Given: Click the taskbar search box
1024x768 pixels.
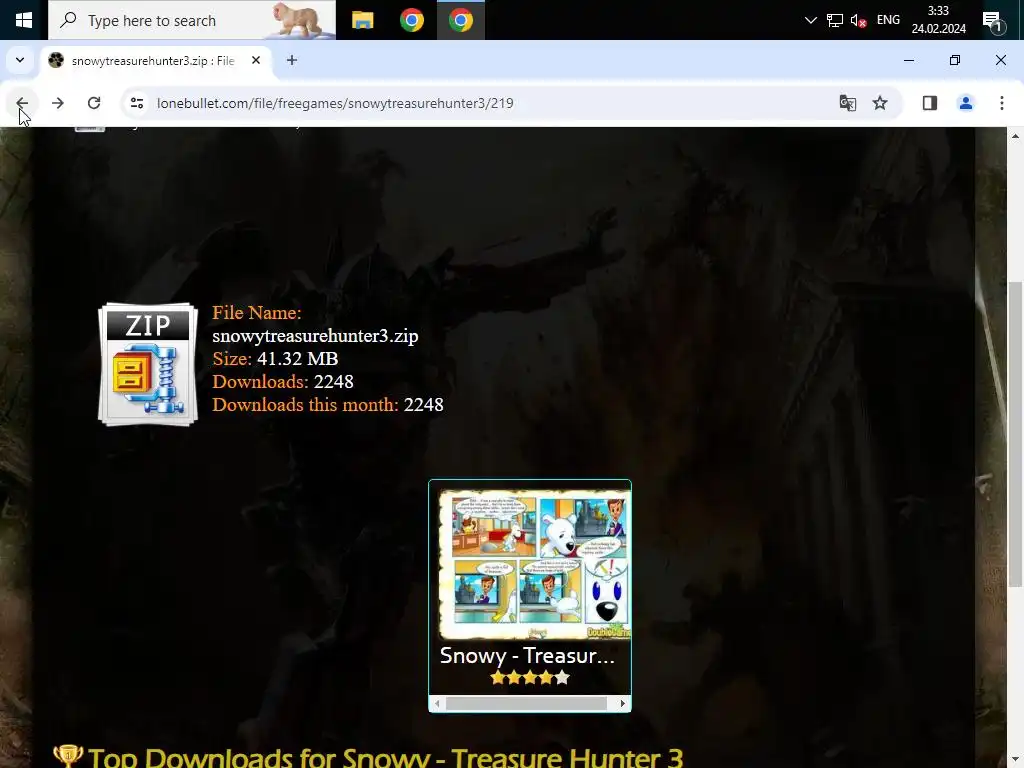Looking at the screenshot, I should [192, 20].
